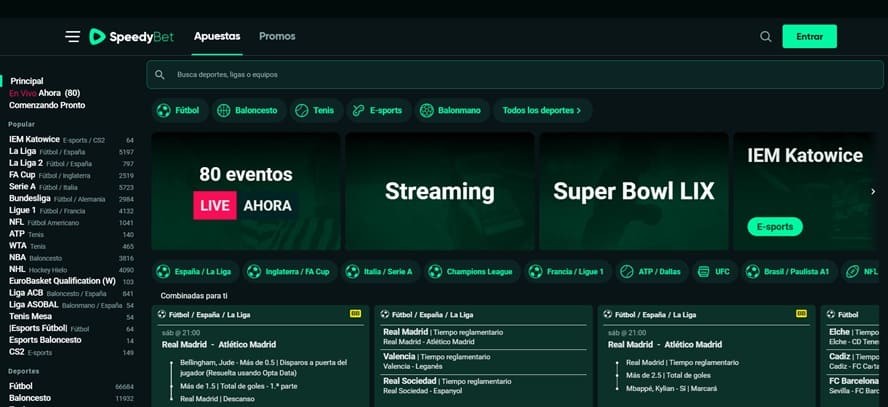Screen dimensions: 888x407
Task: Open NBA Baloncesto in sidebar
Action: [71, 258]
